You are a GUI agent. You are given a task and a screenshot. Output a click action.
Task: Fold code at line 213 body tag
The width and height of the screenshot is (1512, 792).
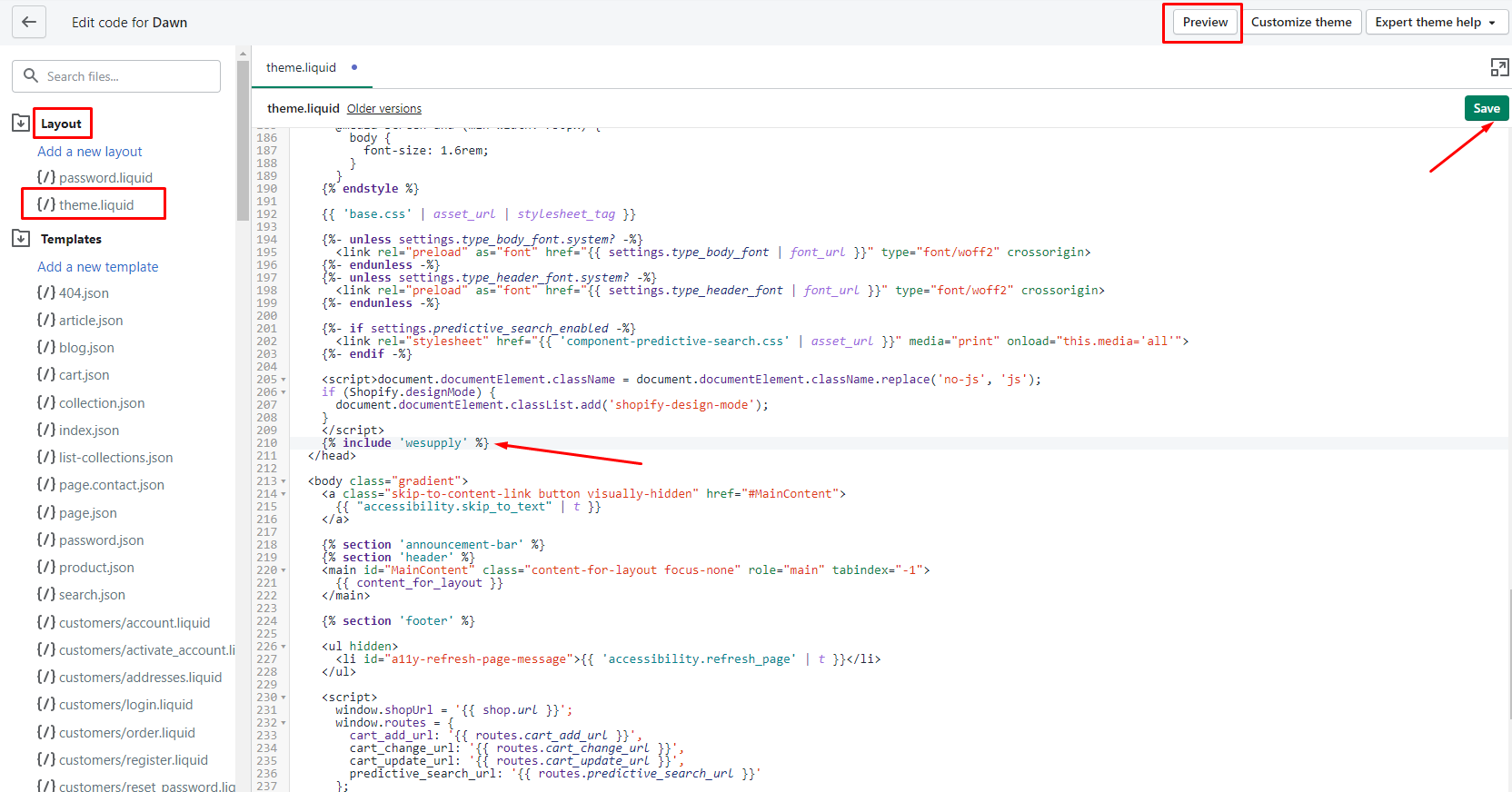[283, 481]
